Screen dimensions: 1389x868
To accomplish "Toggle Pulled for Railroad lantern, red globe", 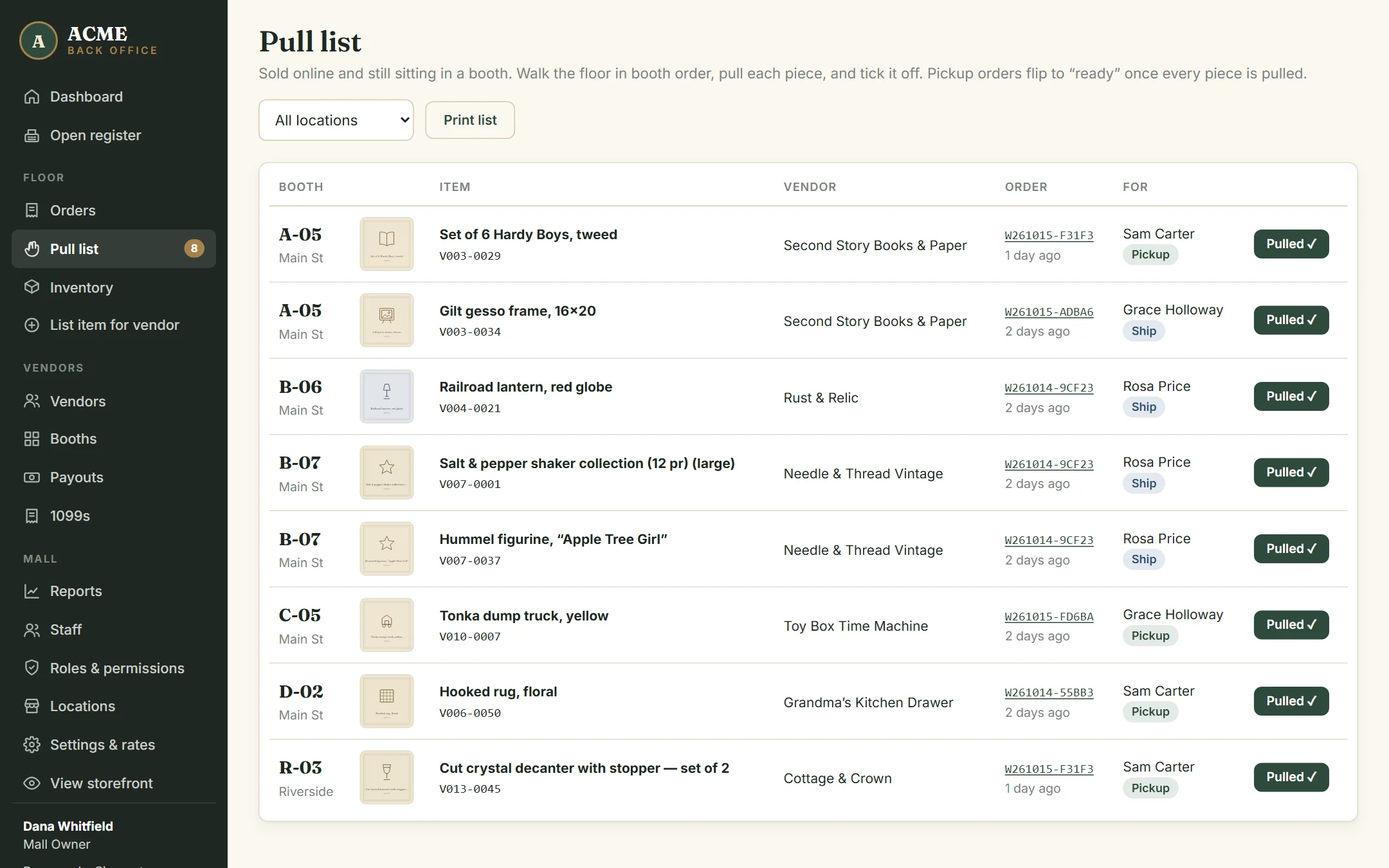I will (1291, 396).
